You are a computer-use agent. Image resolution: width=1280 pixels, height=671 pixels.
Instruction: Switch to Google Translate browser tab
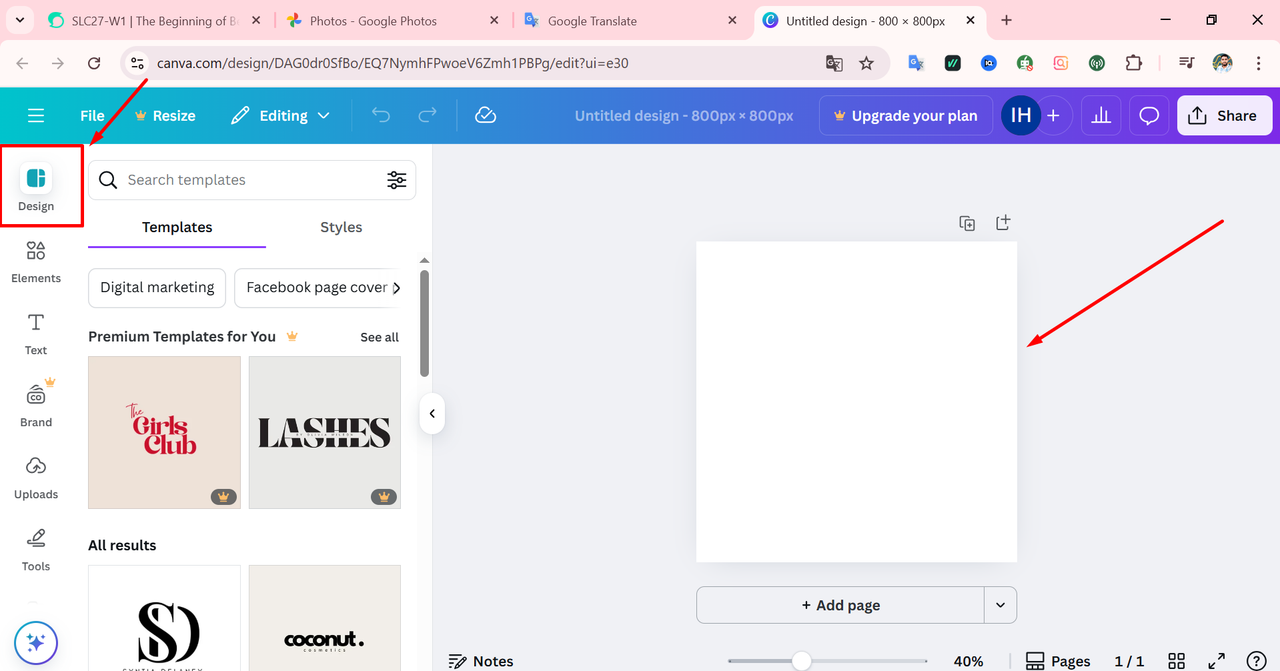click(630, 20)
